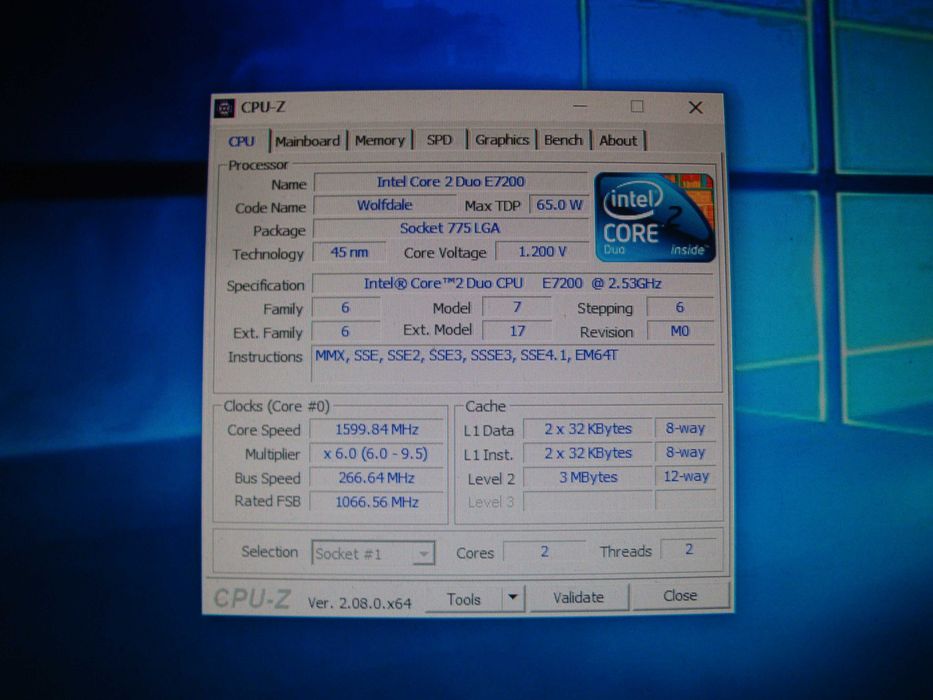Click the Level 2 12-way field
Screen dimensions: 933x700
tap(685, 477)
